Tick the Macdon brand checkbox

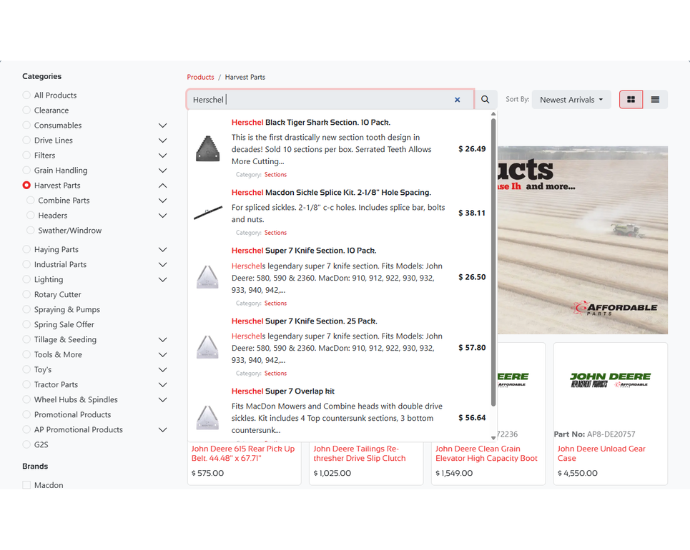click(26, 485)
